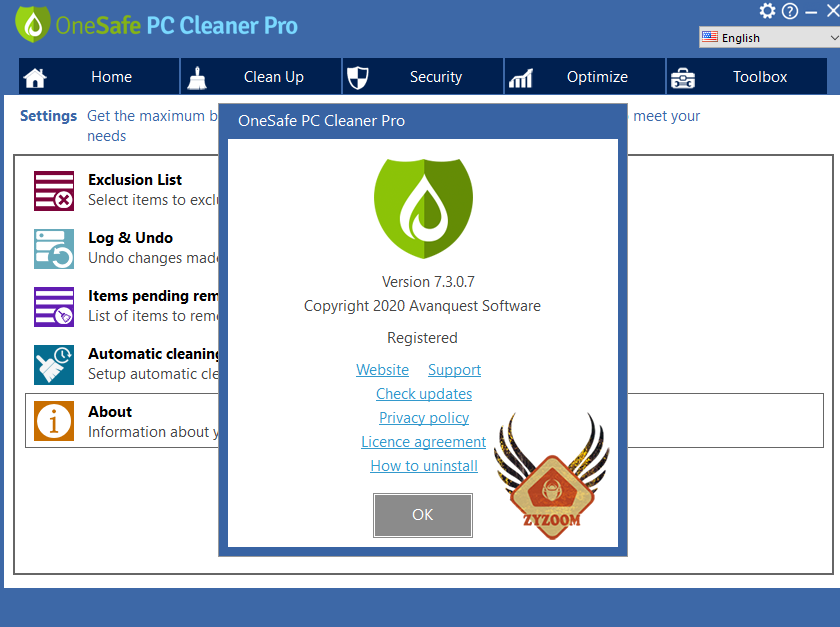Screen dimensions: 840x627
Task: Open the Licence agreement link
Action: click(423, 442)
